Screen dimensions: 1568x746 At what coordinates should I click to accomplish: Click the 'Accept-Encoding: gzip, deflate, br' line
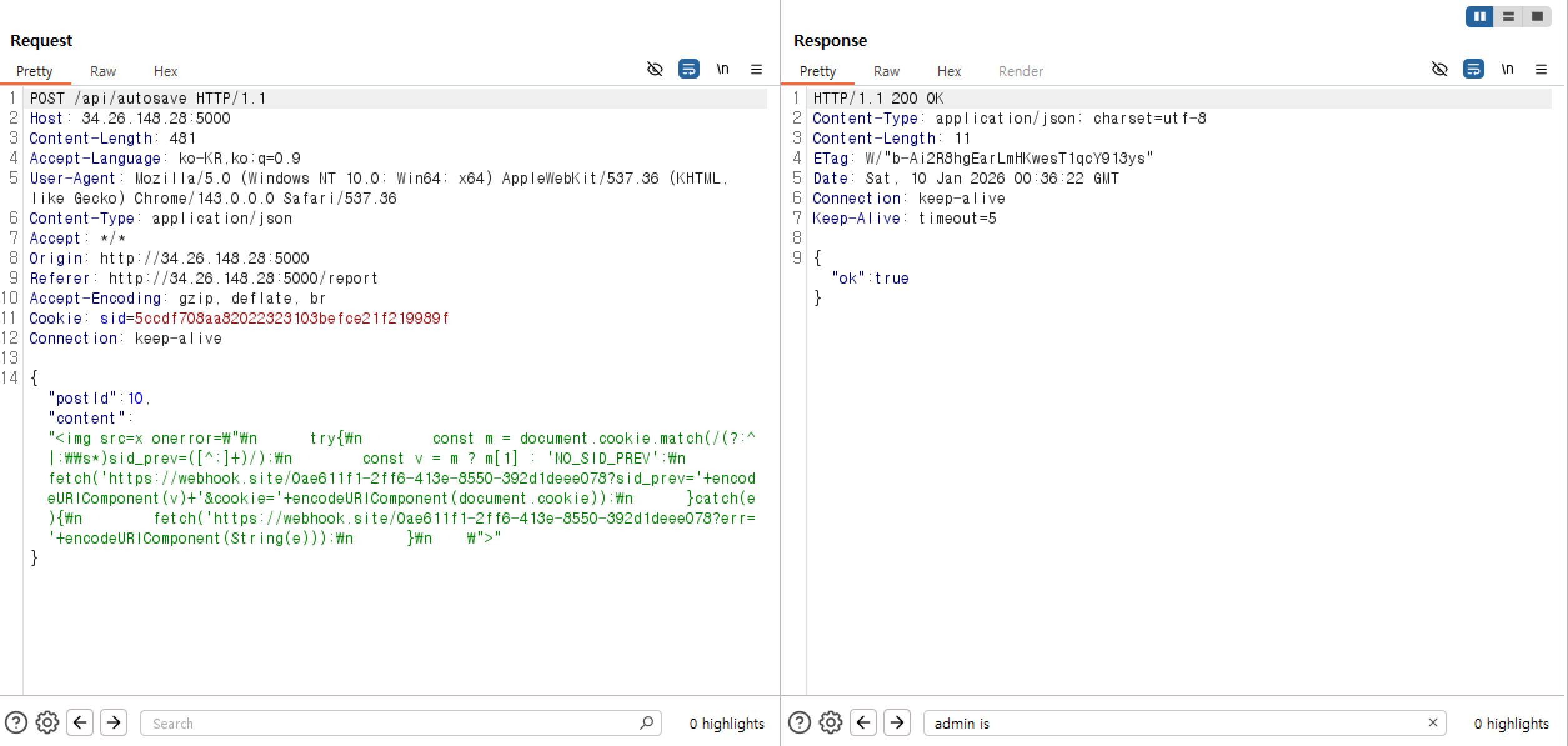tap(178, 299)
